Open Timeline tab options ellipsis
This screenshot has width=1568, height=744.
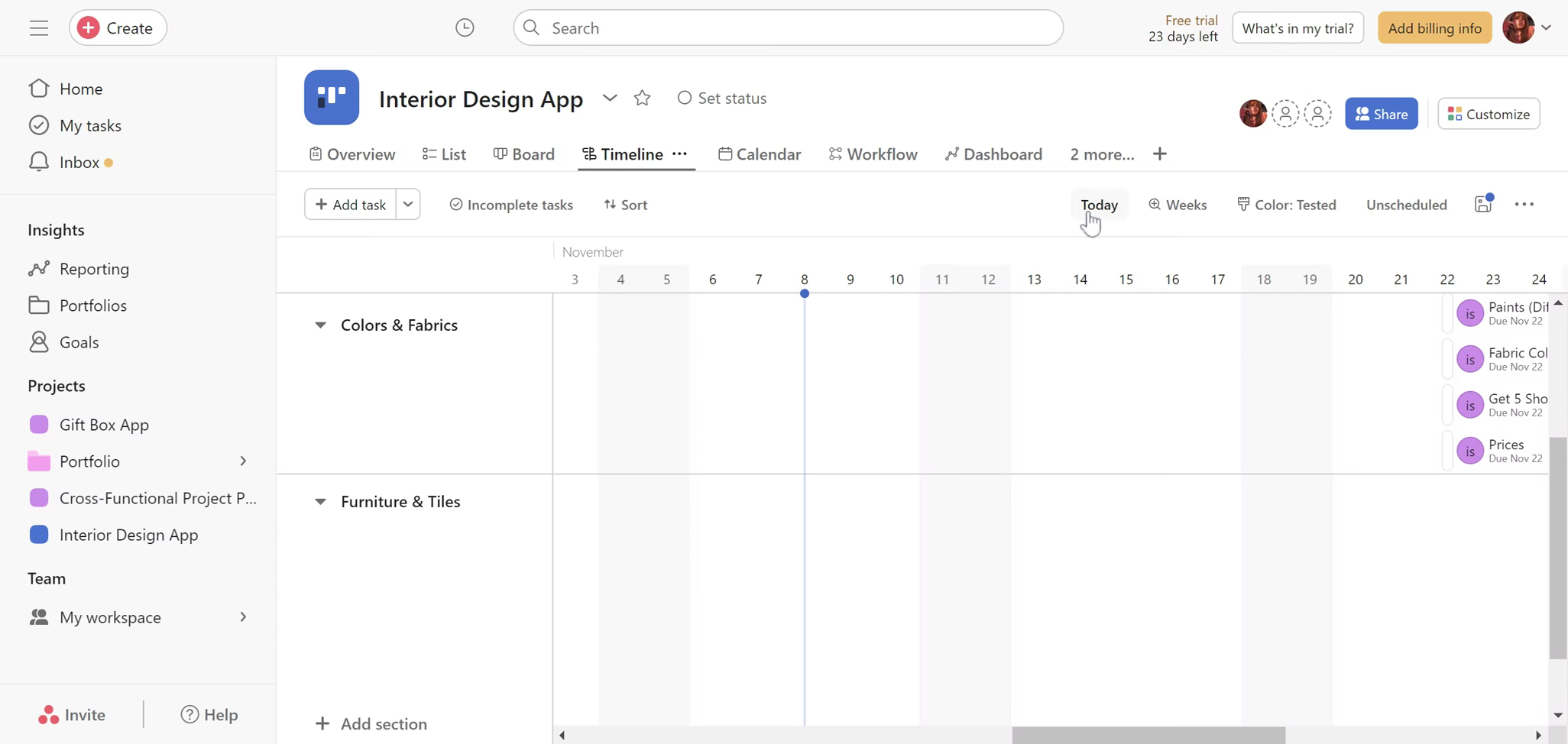tap(679, 154)
